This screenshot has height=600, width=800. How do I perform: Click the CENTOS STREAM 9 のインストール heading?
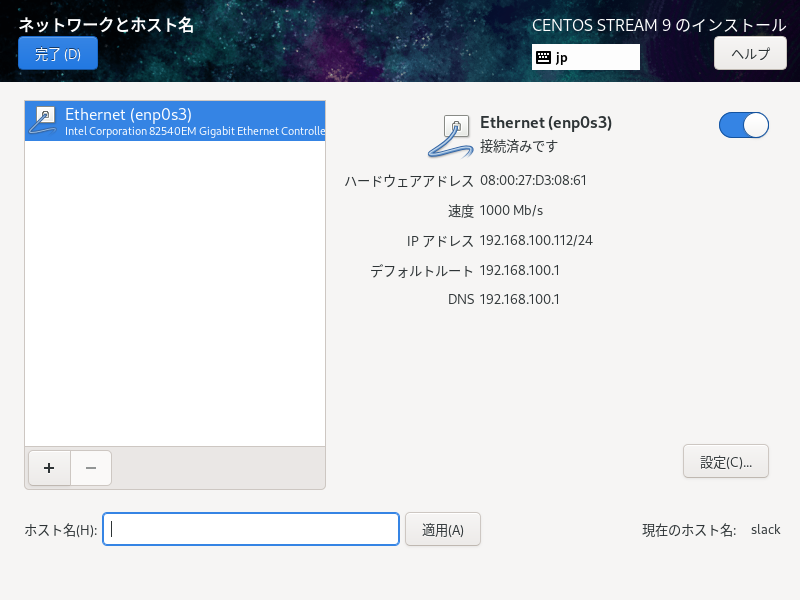(659, 25)
